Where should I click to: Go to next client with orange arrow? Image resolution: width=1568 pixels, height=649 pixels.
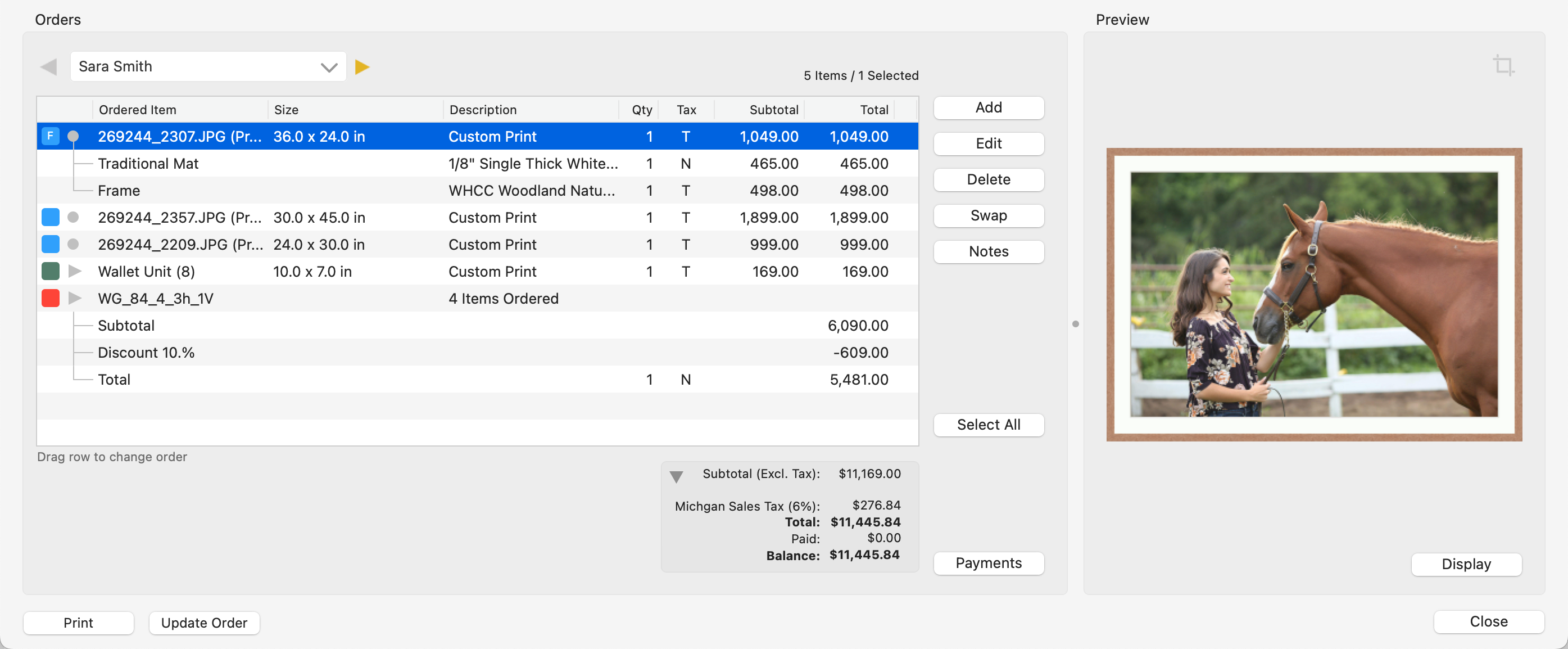pos(362,66)
